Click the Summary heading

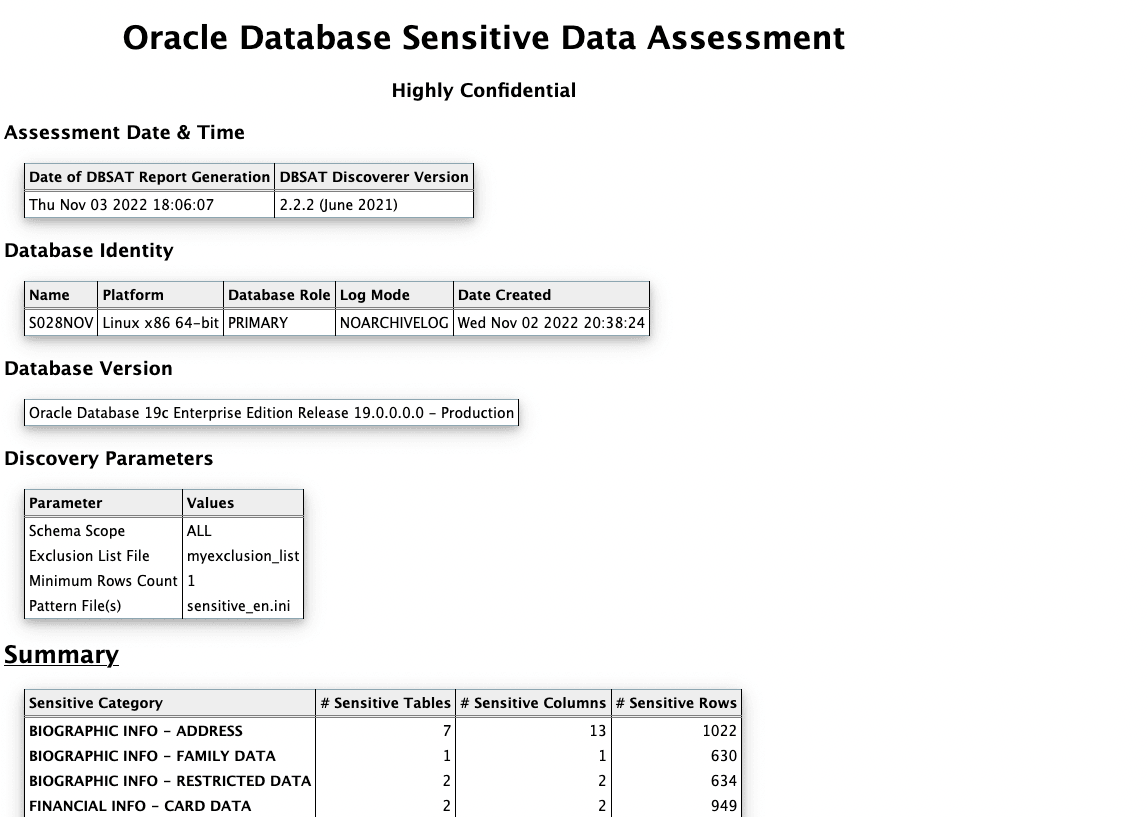(x=61, y=655)
